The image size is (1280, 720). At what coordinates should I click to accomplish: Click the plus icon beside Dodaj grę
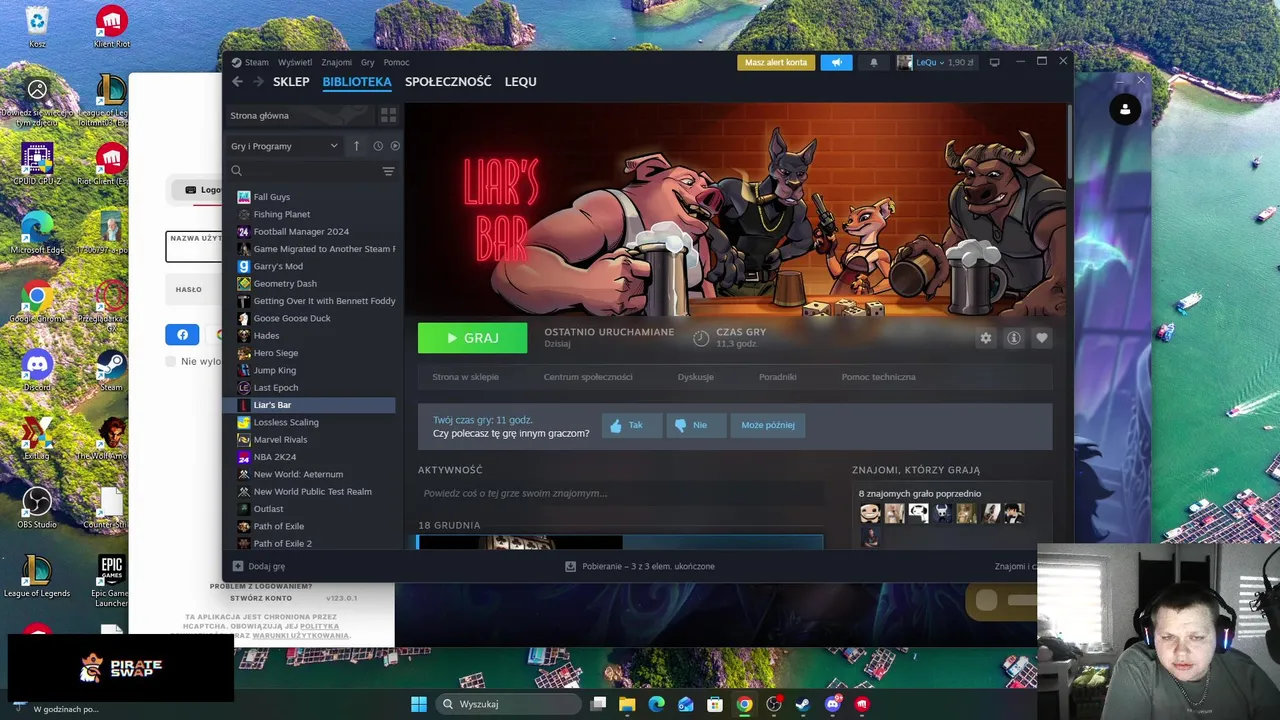237,566
